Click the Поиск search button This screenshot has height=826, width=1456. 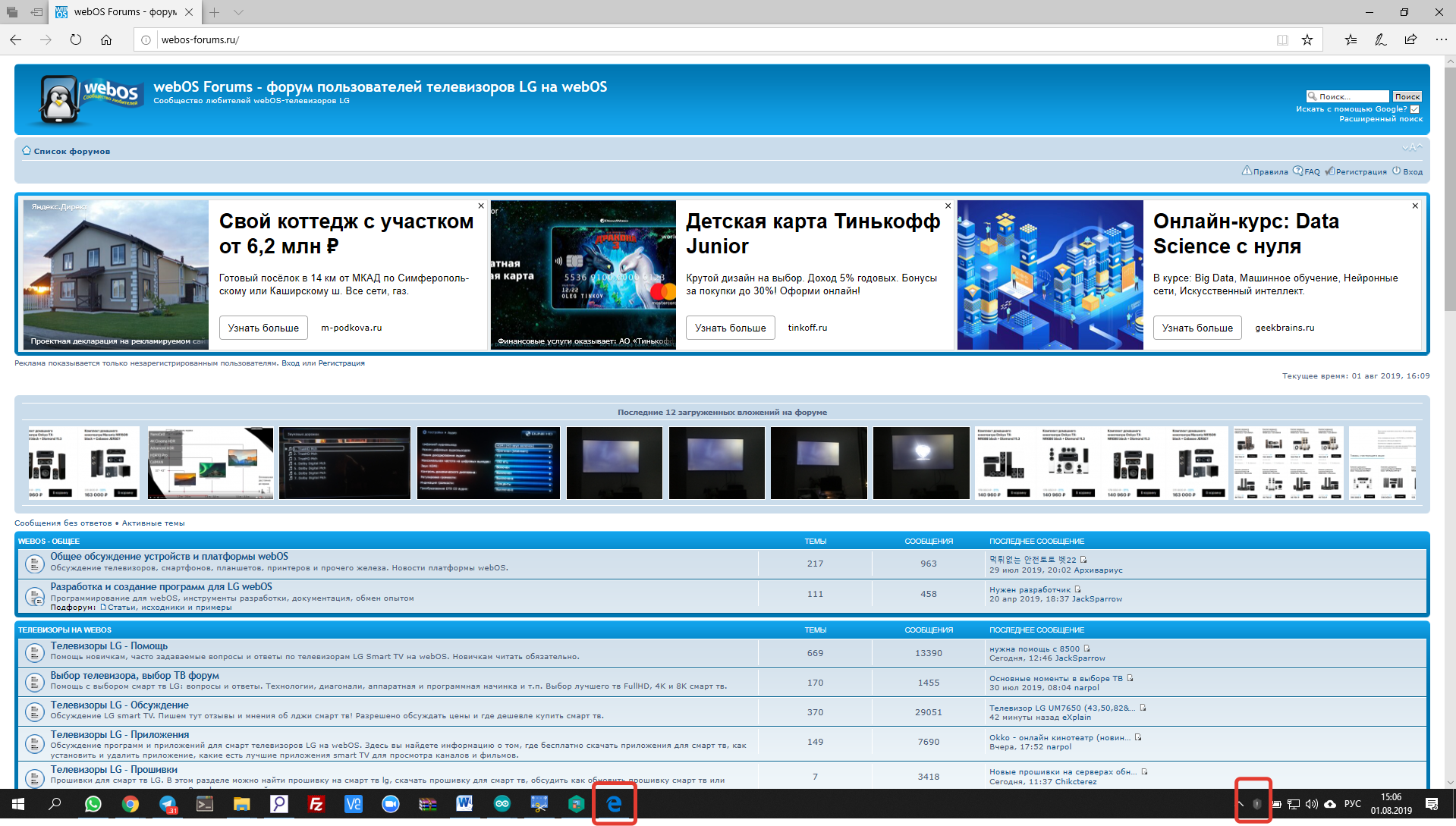pyautogui.click(x=1407, y=96)
